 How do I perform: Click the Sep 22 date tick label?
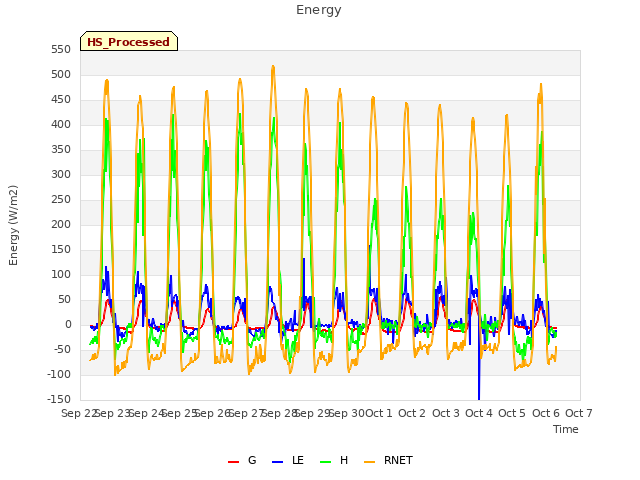79,413
